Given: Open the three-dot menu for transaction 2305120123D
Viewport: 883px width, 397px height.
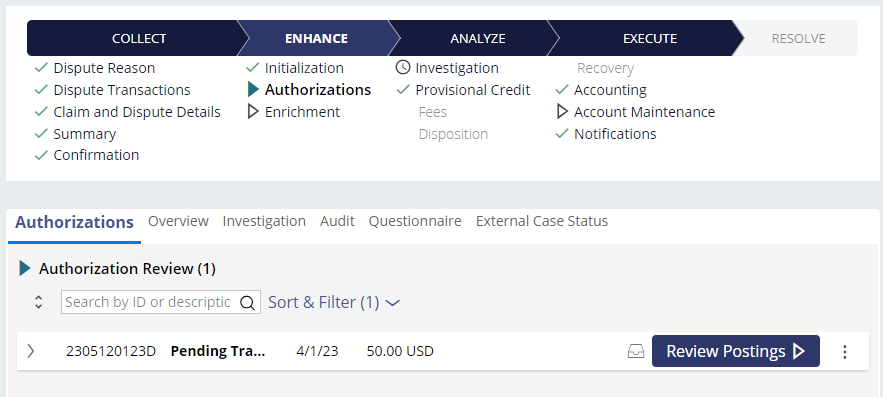Looking at the screenshot, I should pos(844,351).
